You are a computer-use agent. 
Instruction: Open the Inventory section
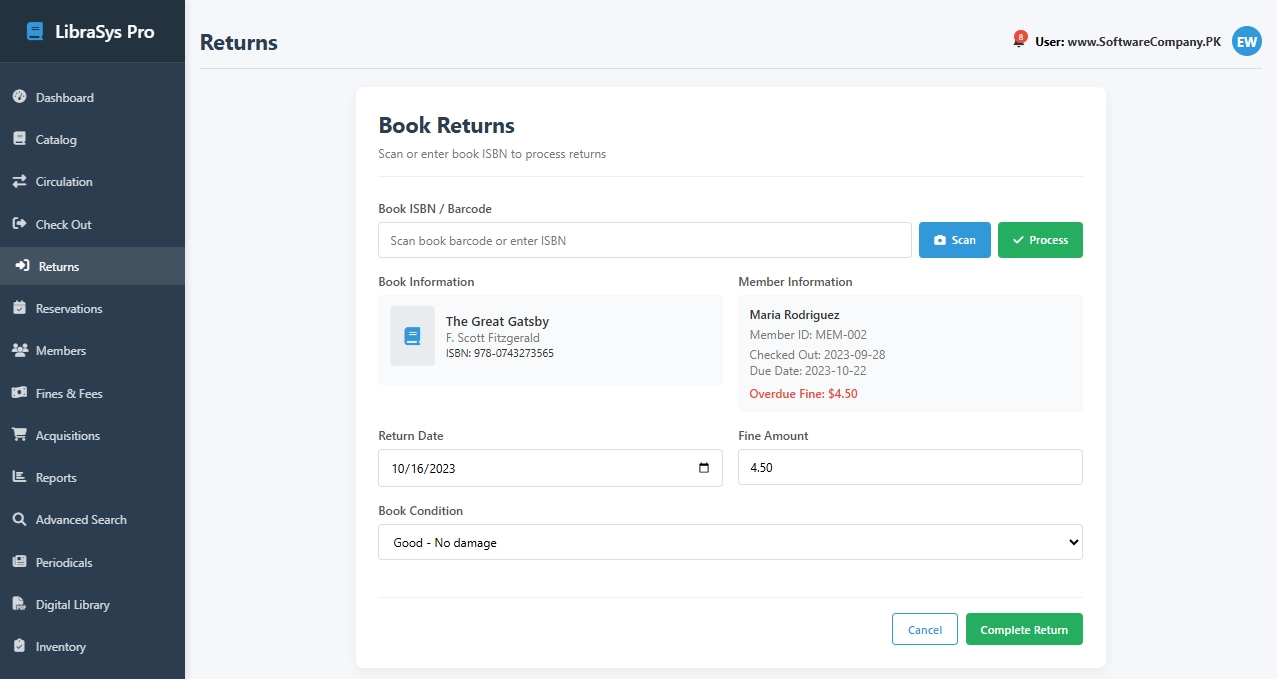tap(60, 646)
